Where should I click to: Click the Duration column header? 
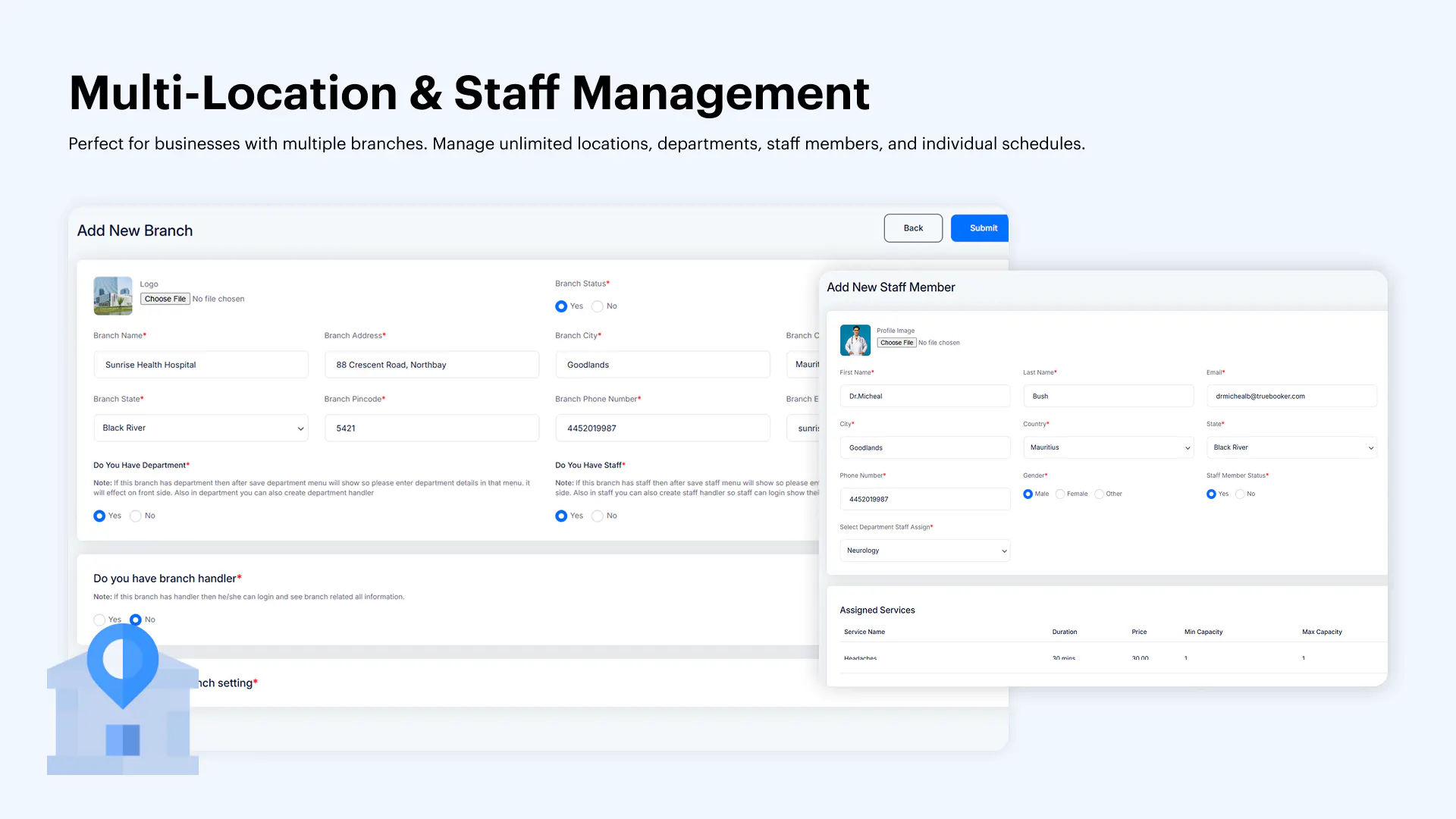(1065, 632)
